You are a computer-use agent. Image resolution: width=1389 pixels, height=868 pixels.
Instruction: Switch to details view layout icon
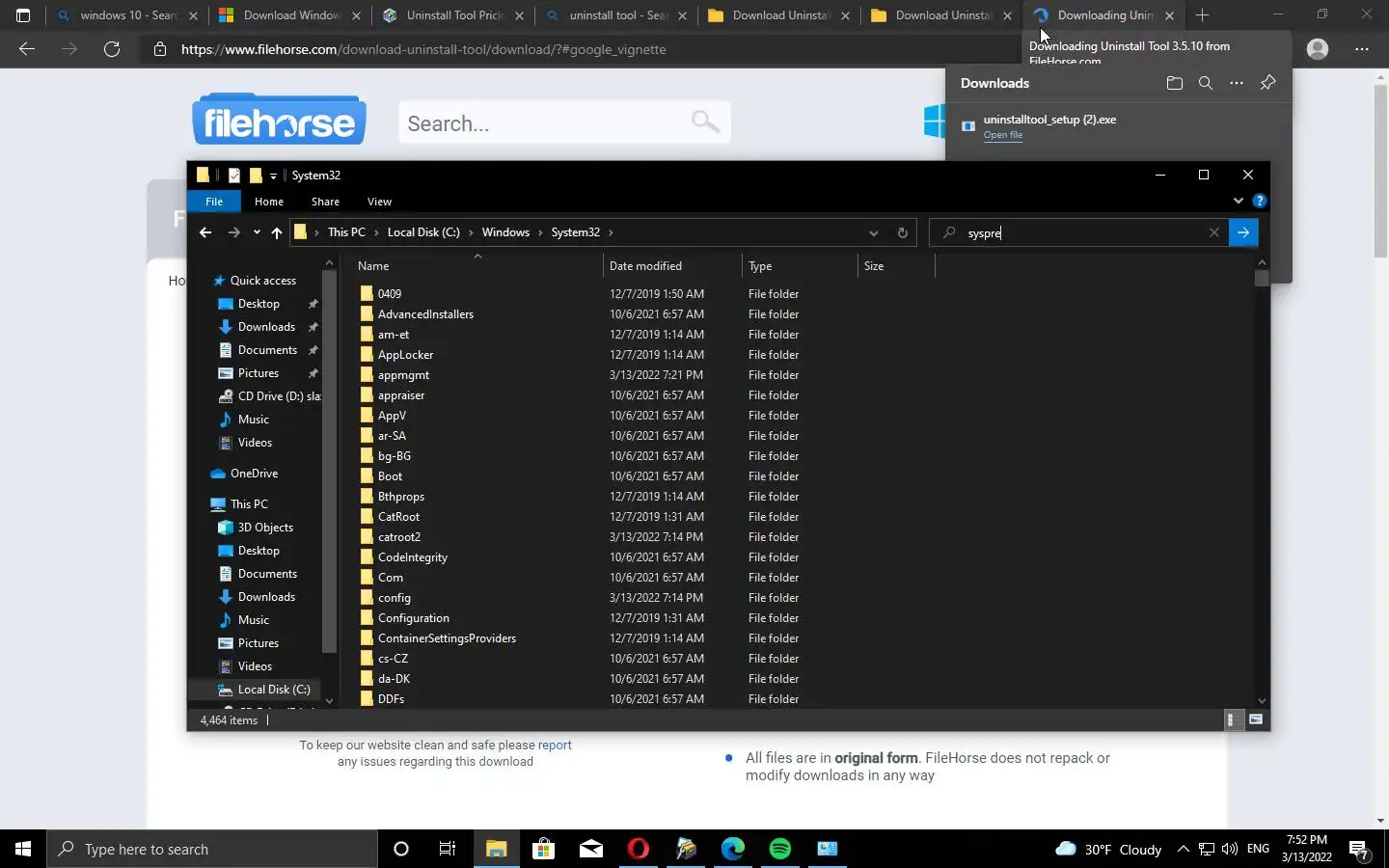point(1231,719)
